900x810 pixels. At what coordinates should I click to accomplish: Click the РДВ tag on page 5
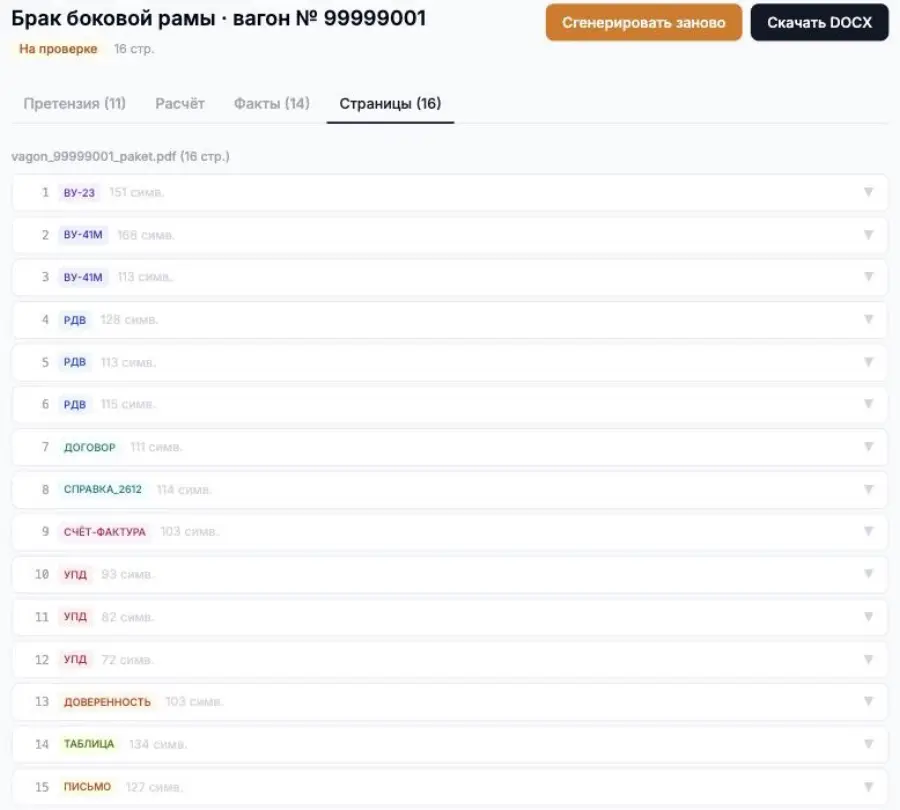(75, 362)
